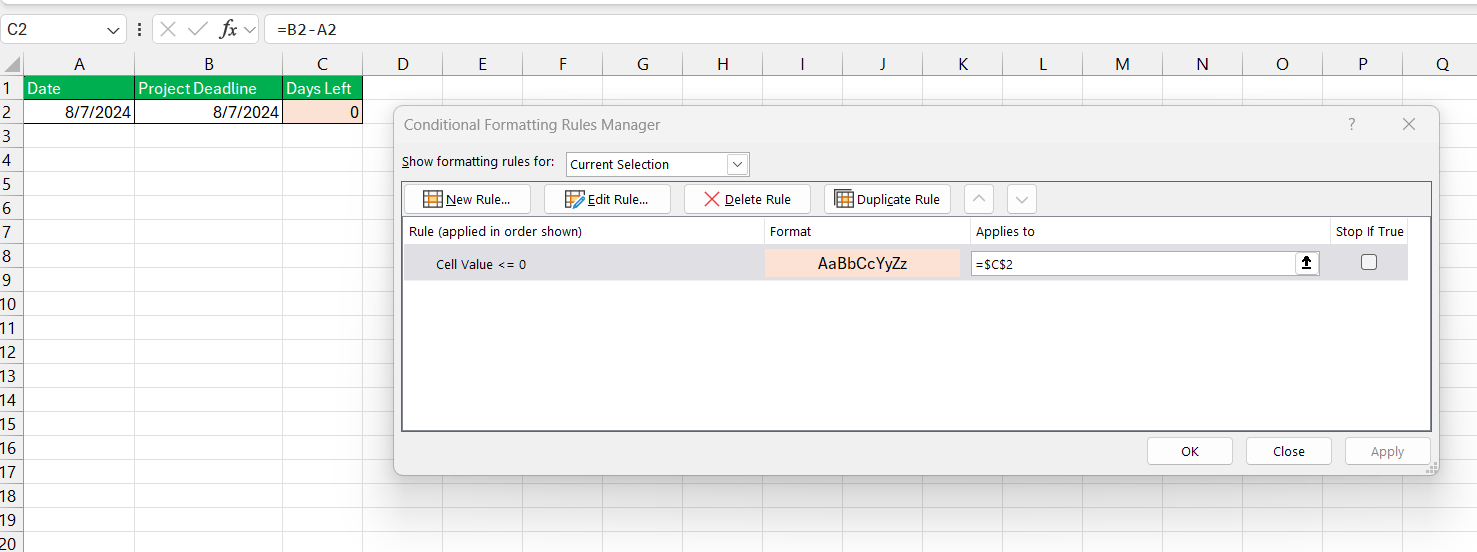Select row 1 header
Image resolution: width=1477 pixels, height=552 pixels.
tap(11, 88)
